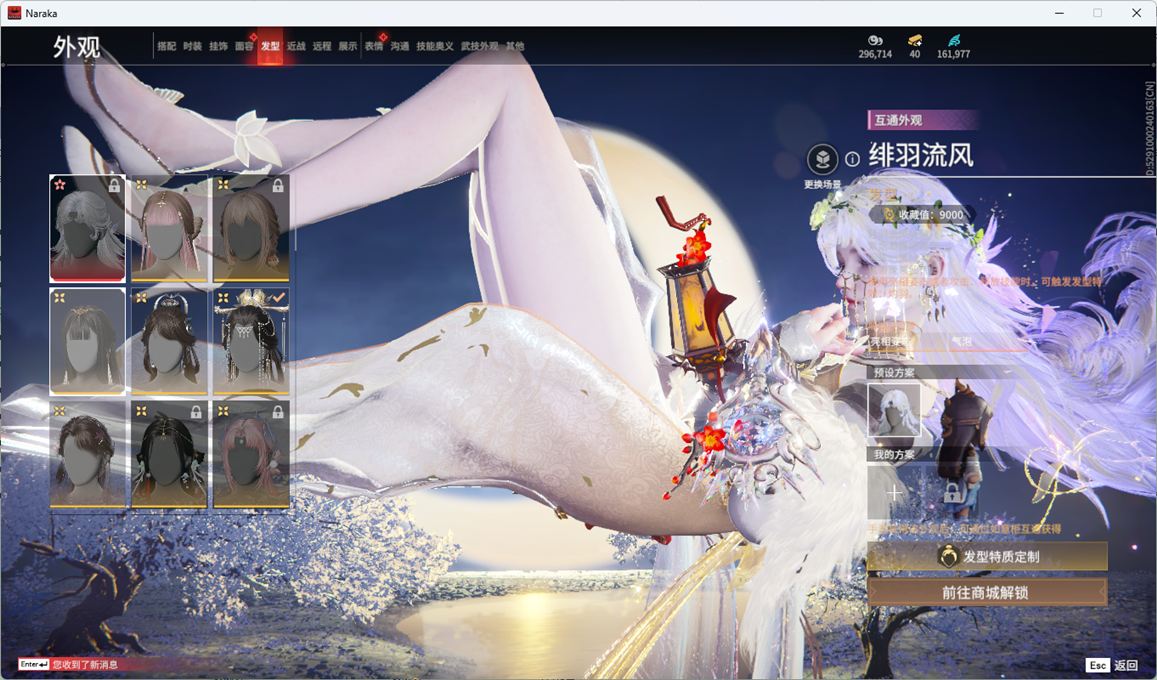Click the teal feather currency icon
The width and height of the screenshot is (1157, 680).
click(954, 41)
